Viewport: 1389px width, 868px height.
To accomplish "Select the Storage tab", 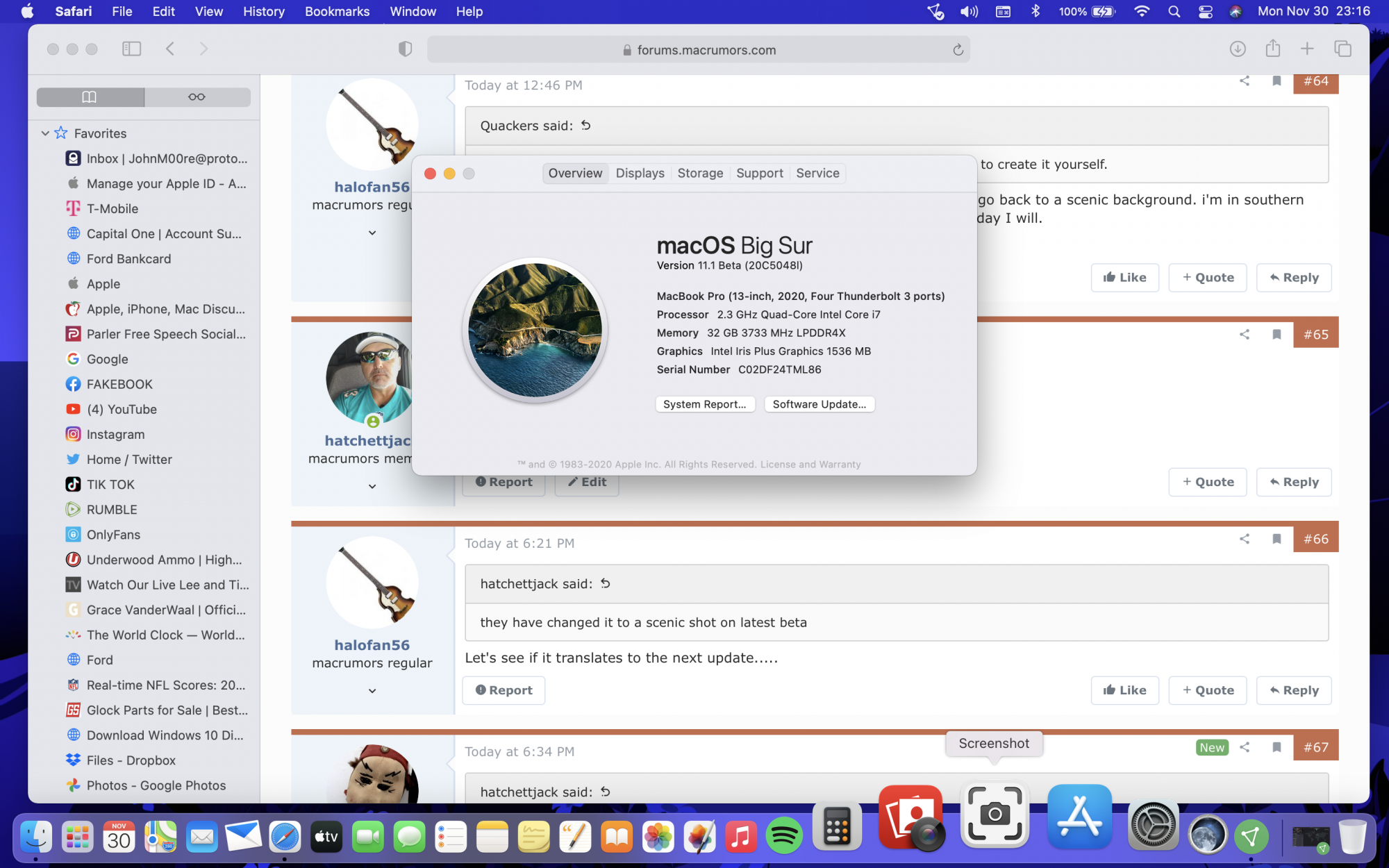I will 699,174.
